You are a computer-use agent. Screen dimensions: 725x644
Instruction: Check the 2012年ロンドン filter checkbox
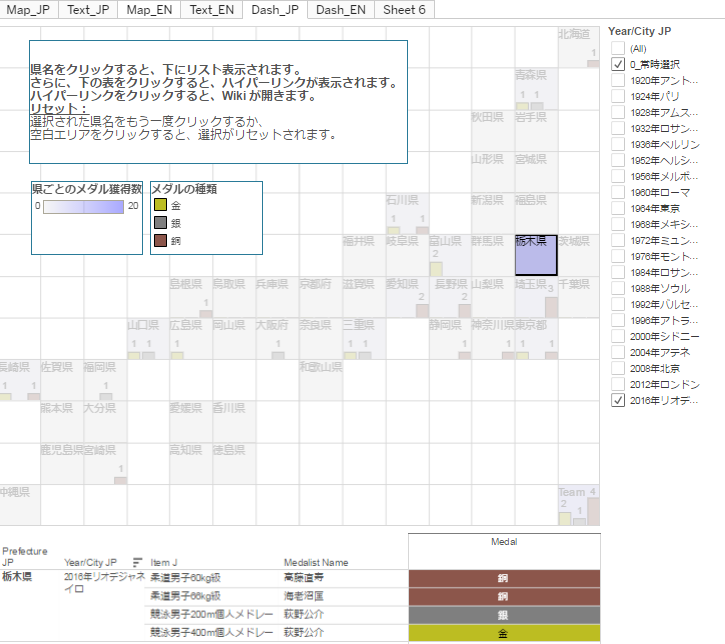(x=618, y=384)
